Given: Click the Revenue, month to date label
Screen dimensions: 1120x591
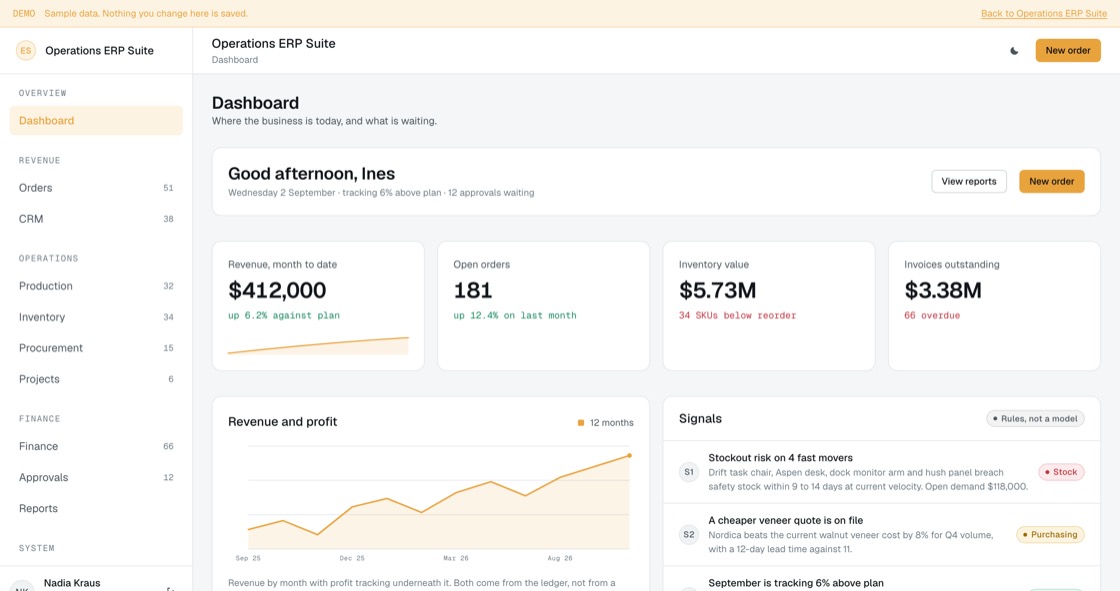Looking at the screenshot, I should 282,264.
